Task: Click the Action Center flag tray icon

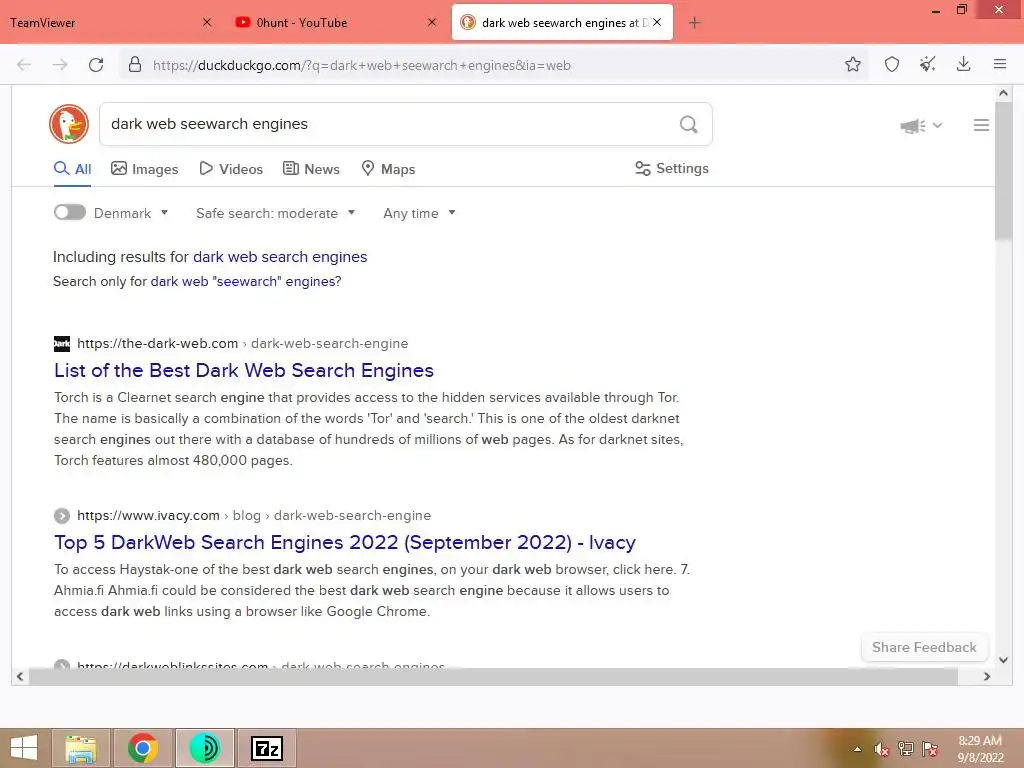Action: point(929,749)
